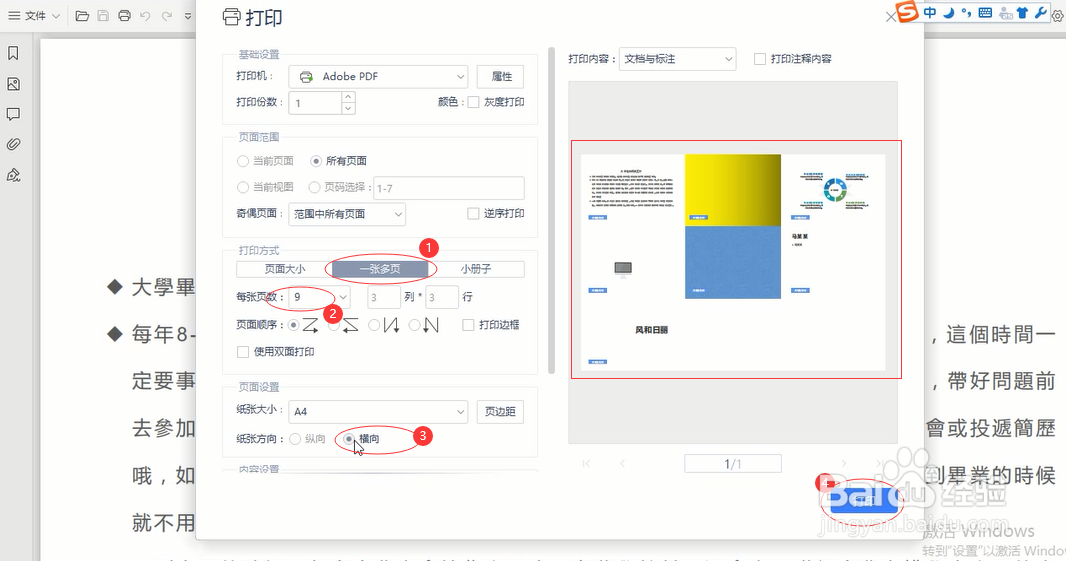This screenshot has width=1066, height=561.
Task: Click the rows field before 行
Action: click(x=441, y=297)
